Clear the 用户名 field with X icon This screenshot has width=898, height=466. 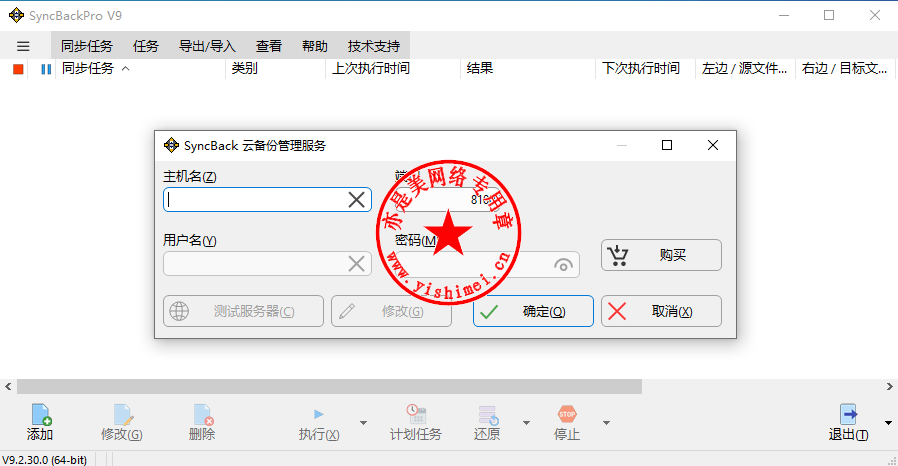356,264
